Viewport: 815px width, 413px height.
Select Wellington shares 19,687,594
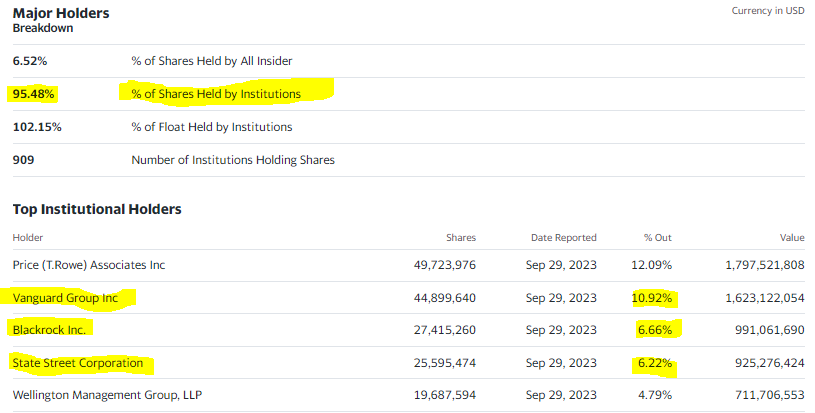[445, 395]
